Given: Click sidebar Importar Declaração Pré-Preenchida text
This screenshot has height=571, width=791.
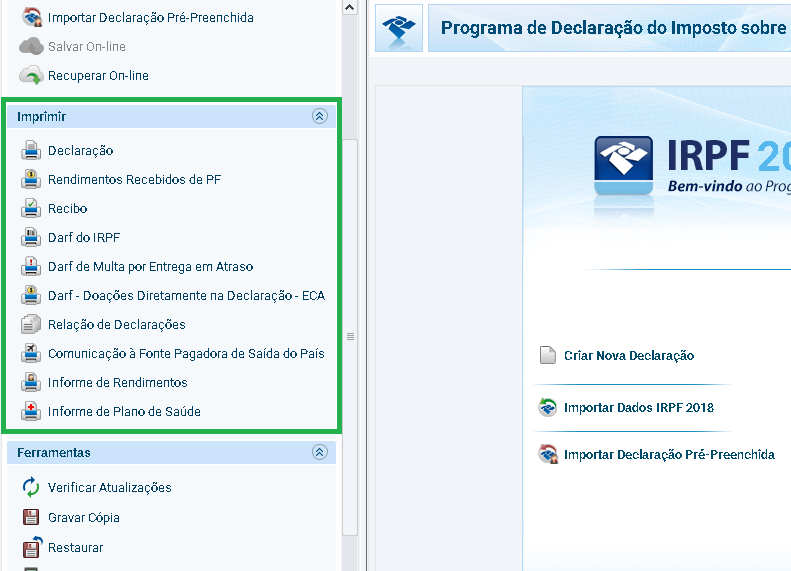Looking at the screenshot, I should pos(150,18).
